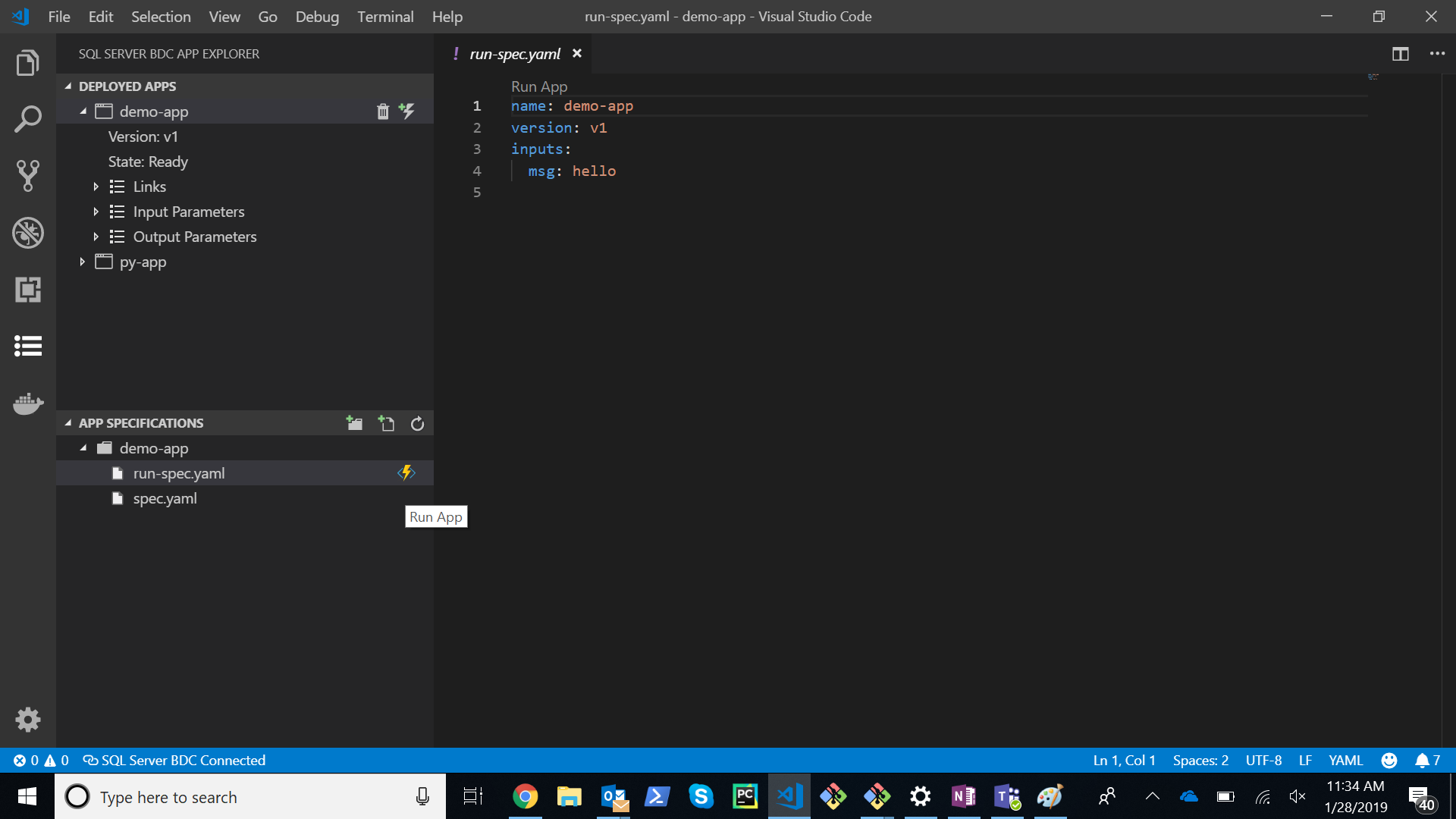Click the run-spec.yaml tab in editor

[515, 53]
